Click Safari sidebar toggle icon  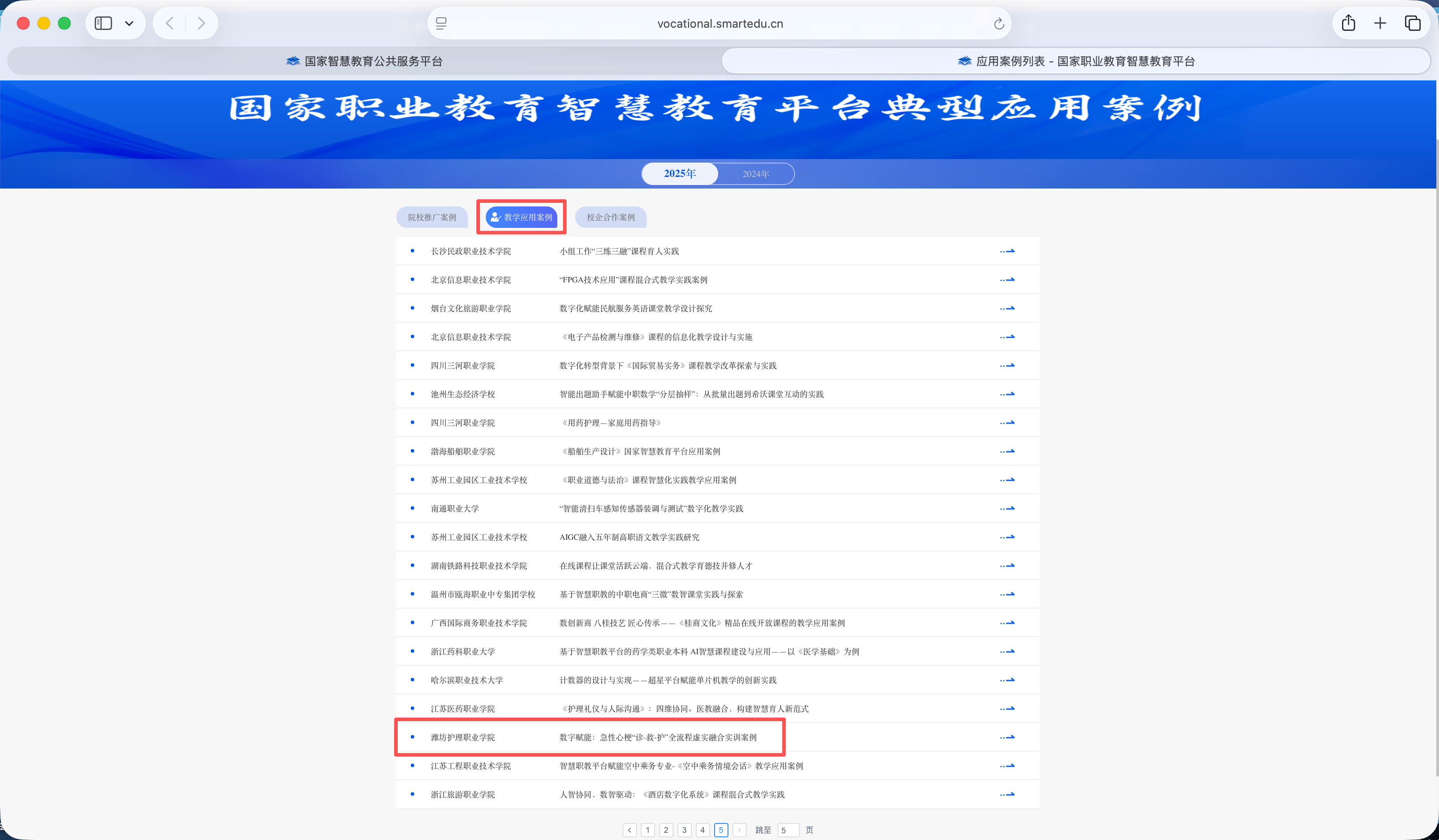(103, 23)
